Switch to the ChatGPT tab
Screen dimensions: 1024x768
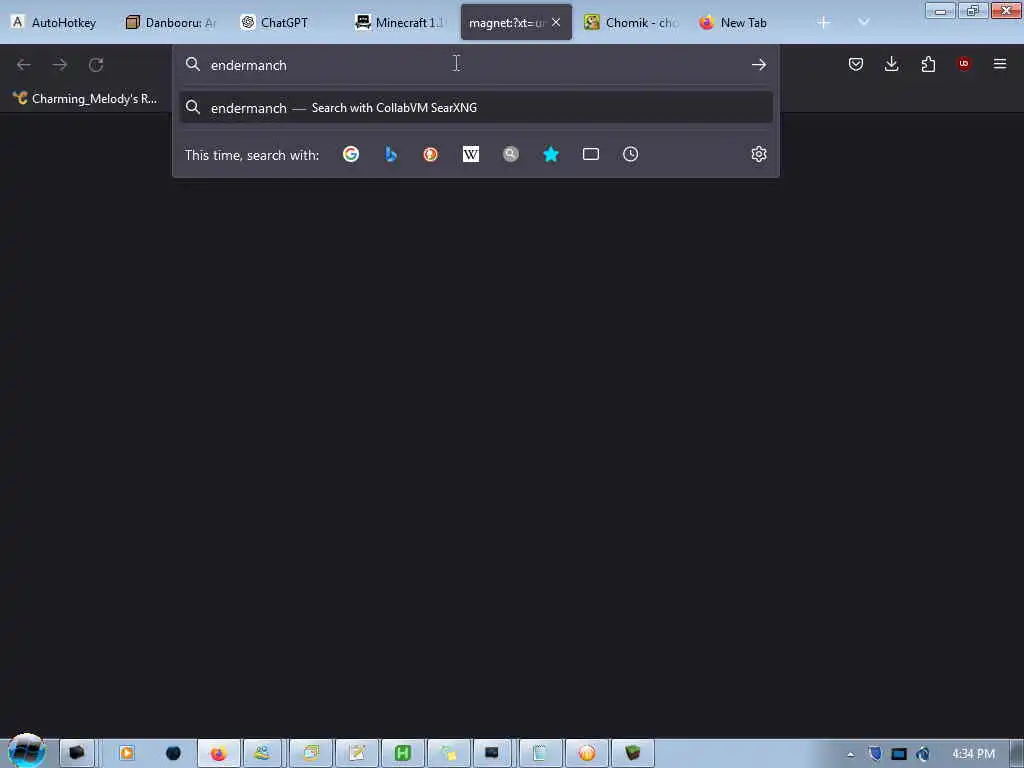click(x=284, y=22)
